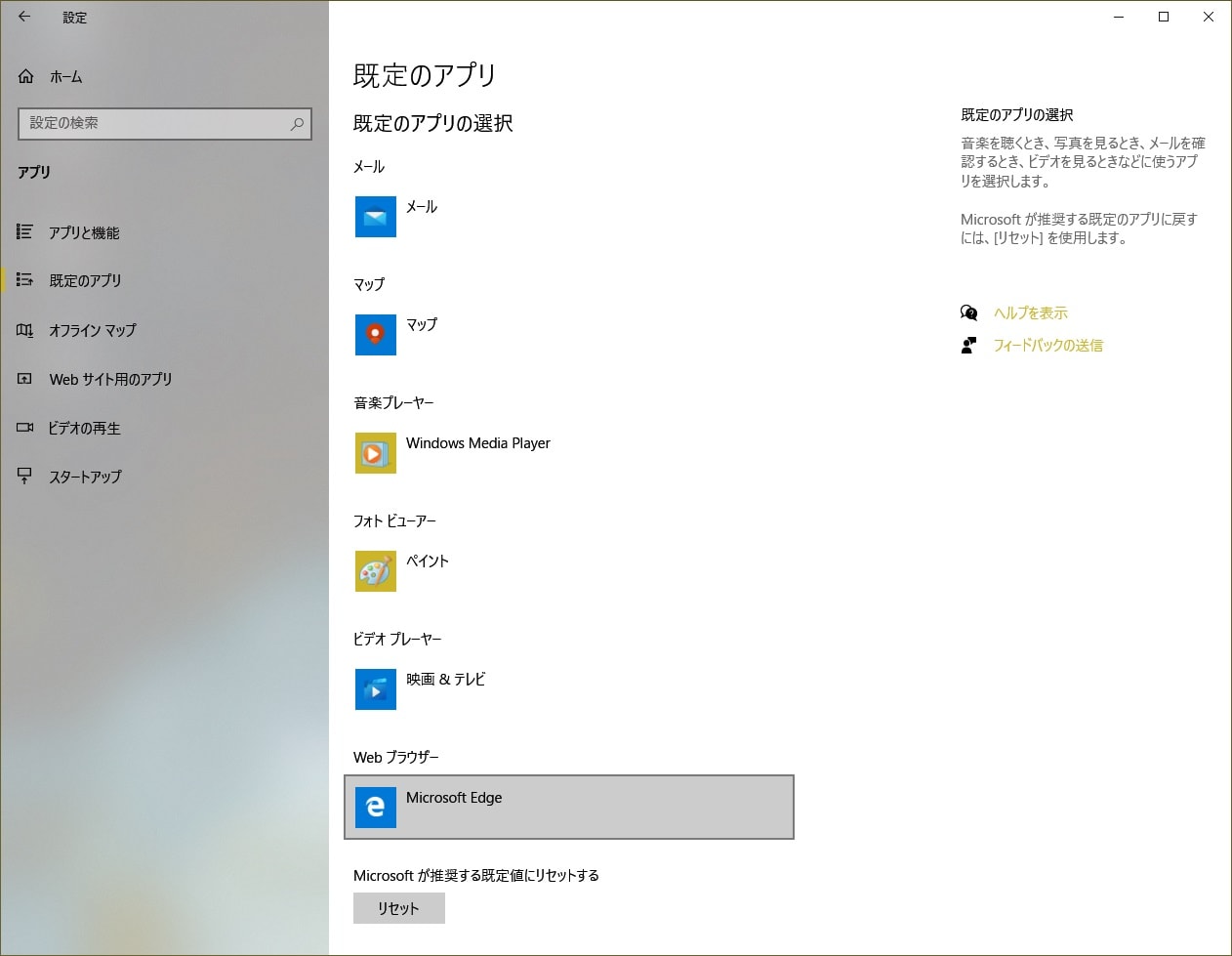This screenshot has width=1232, height=956.
Task: Click the Paint palette icon
Action: click(x=376, y=571)
